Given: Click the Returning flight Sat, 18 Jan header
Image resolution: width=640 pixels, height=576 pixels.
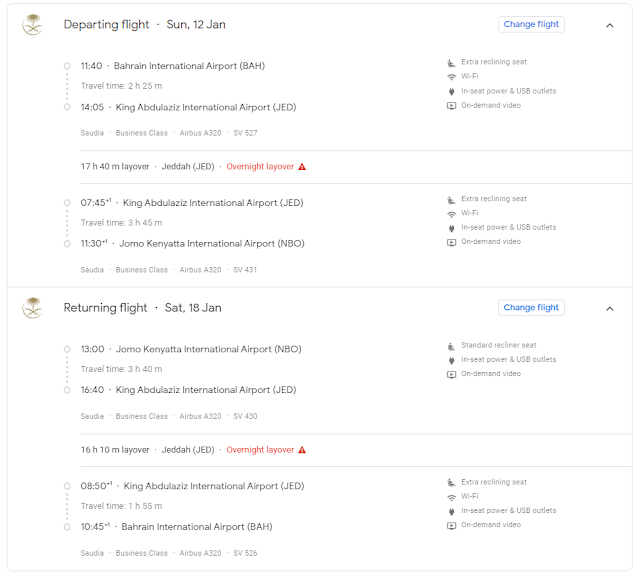Looking at the screenshot, I should 142,308.
